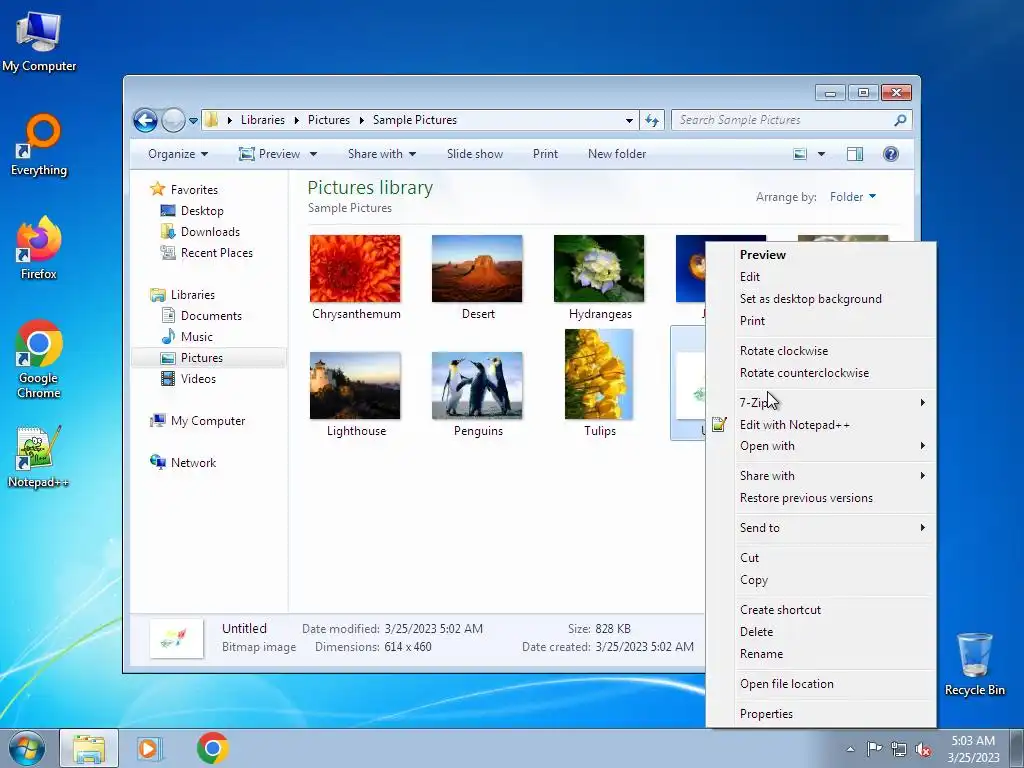Click Libraries in the address breadcrumb
The width and height of the screenshot is (1024, 768).
point(263,120)
